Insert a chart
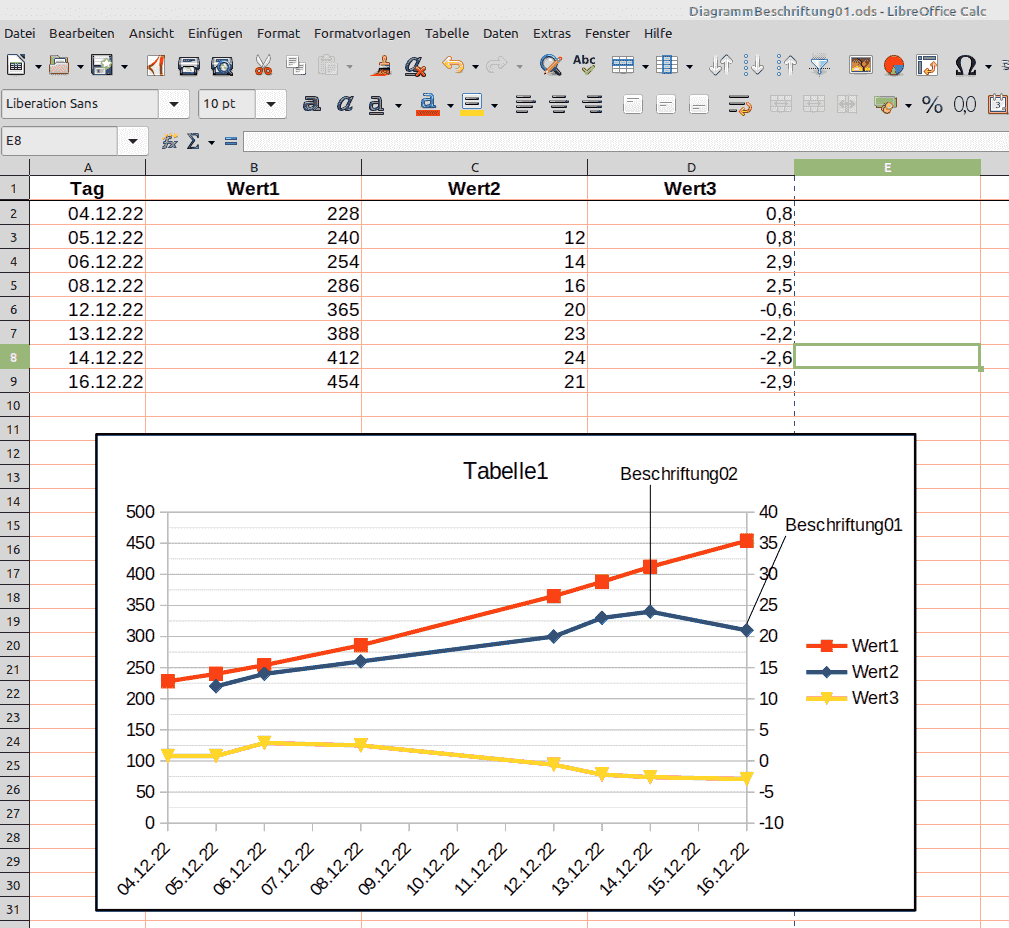Screen dimensions: 1009x928 (894, 65)
